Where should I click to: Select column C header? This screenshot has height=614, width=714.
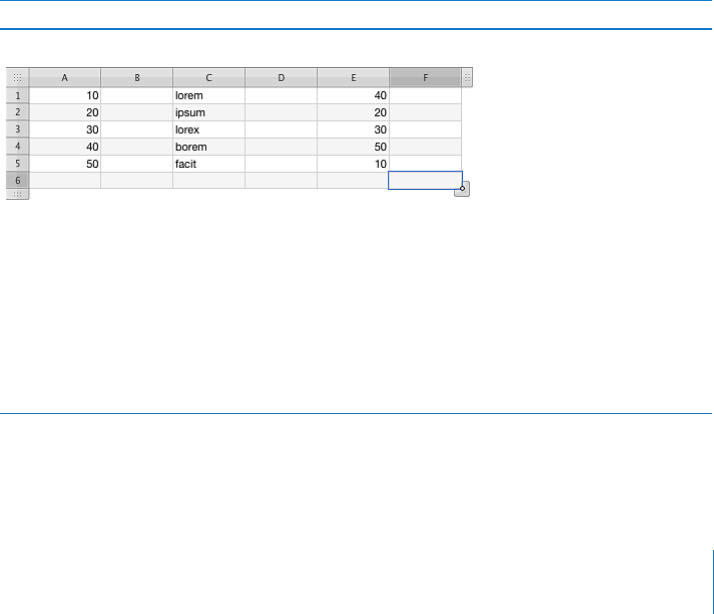(209, 77)
